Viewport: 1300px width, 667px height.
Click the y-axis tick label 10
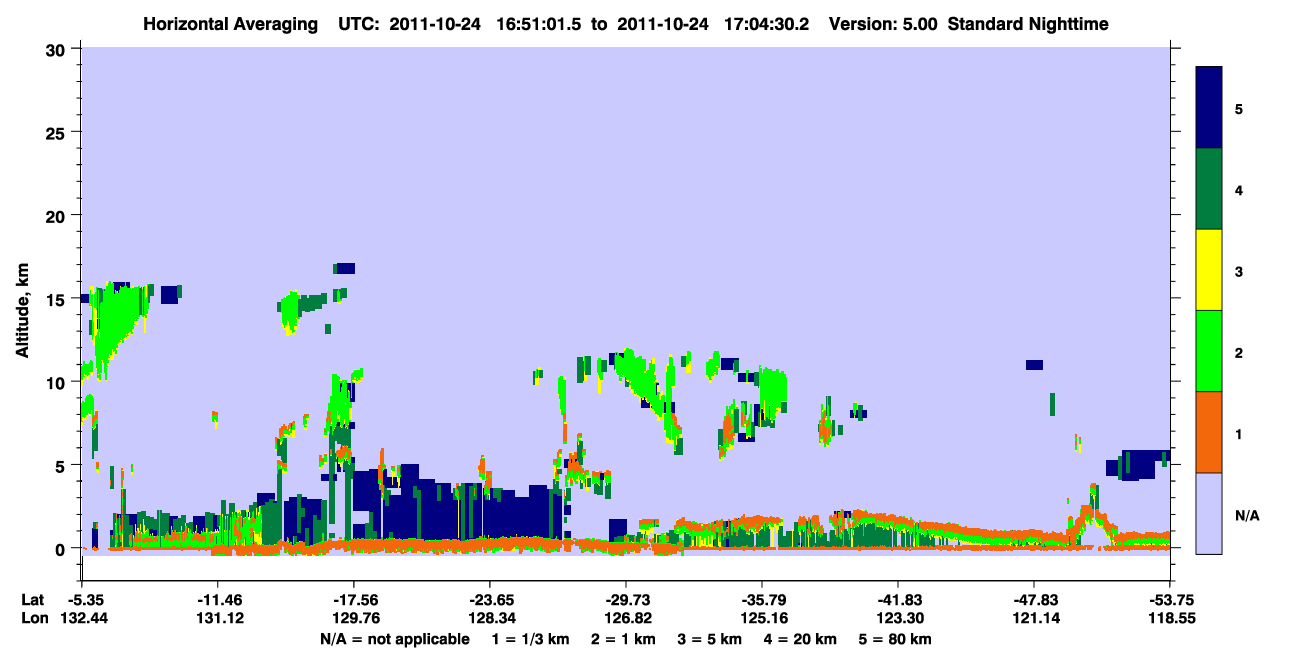tap(57, 382)
